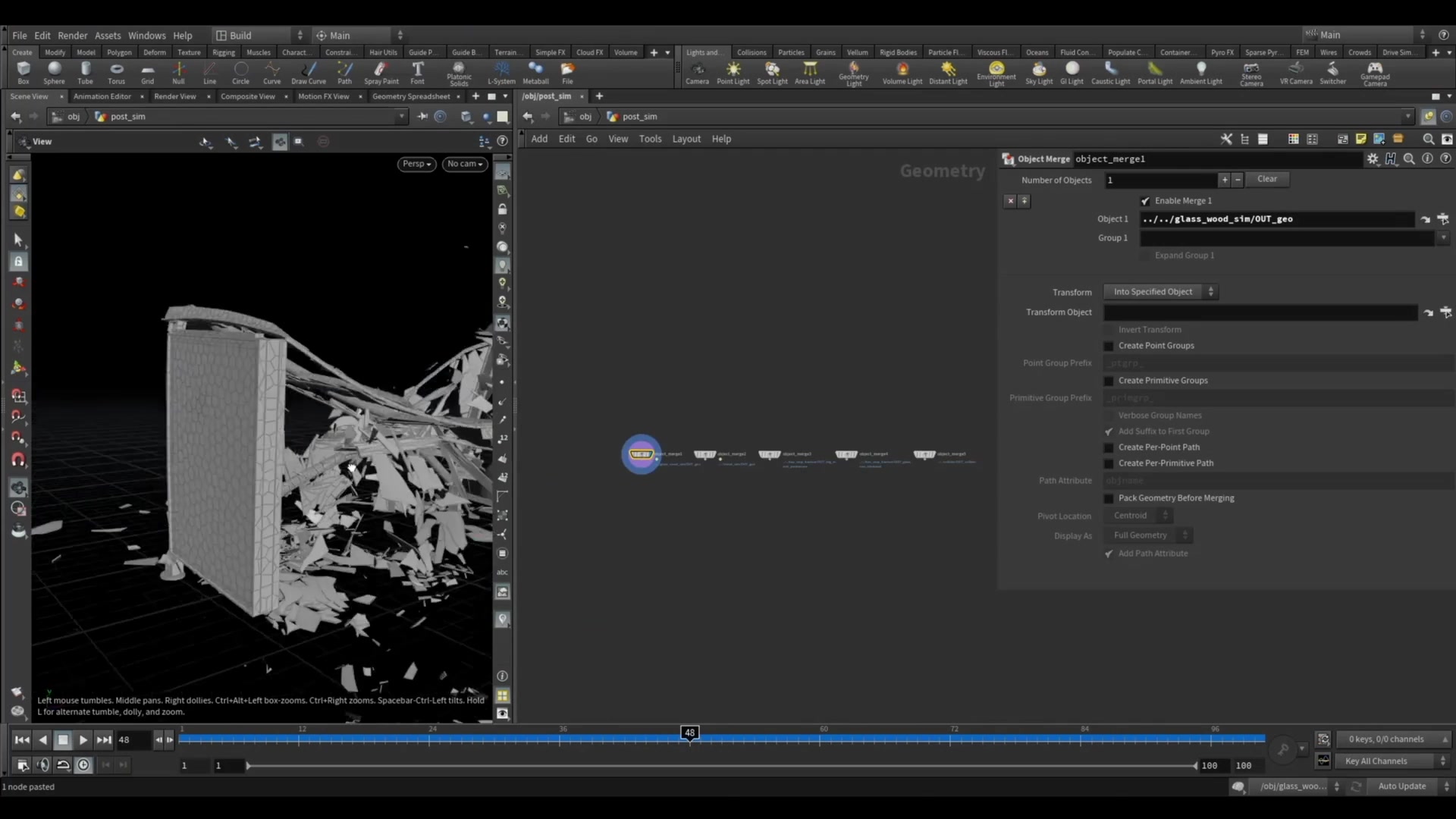Open the Render menu
This screenshot has width=1456, height=819.
72,36
